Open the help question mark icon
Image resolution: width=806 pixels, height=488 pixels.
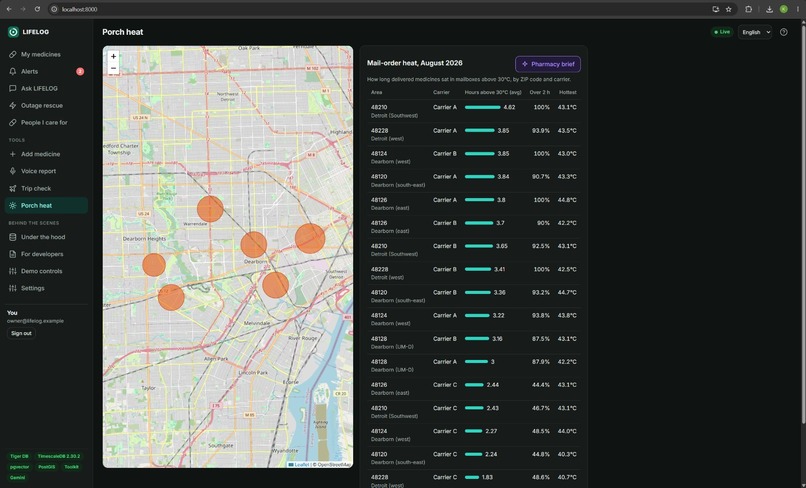click(x=783, y=32)
